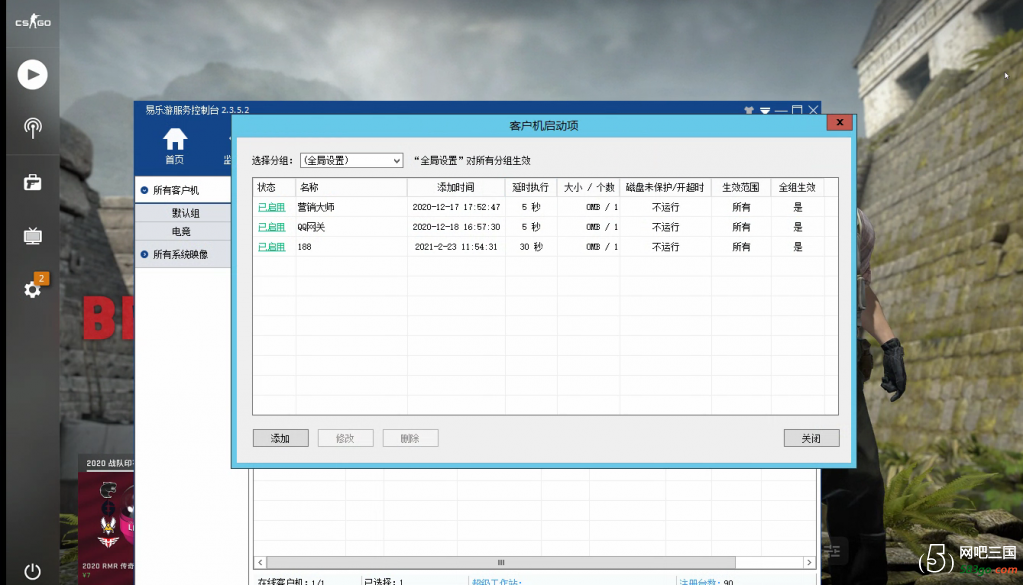1023x585 pixels.
Task: Open CS:GO settings gear with badge
Action: 33,289
